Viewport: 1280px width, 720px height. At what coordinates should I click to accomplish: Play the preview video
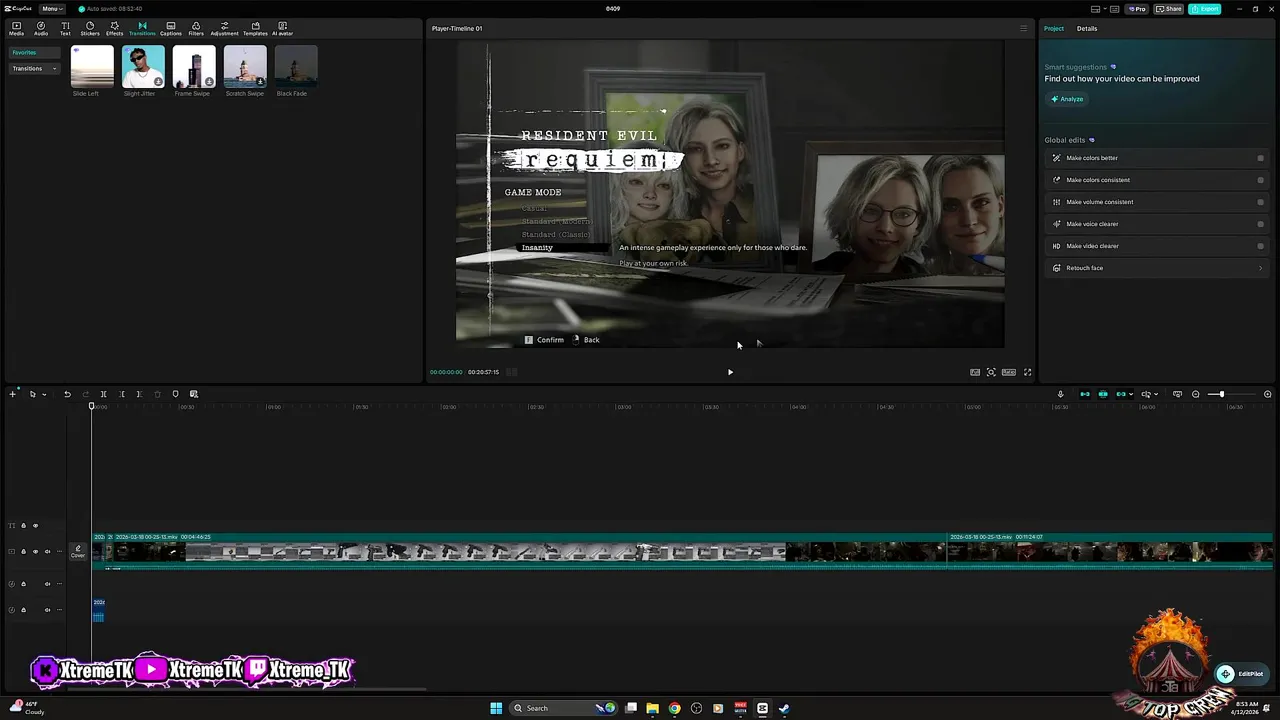[730, 372]
